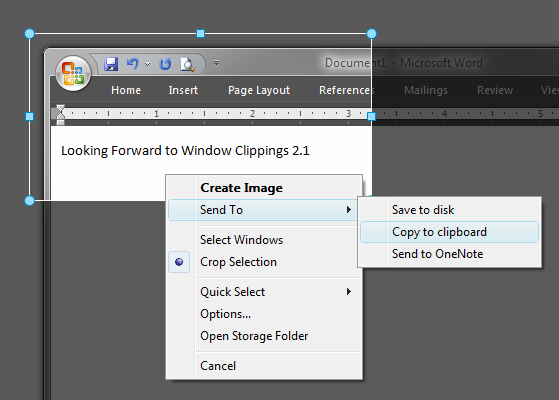Expand the Quick Select submenu arrow
Viewport: 559px width, 400px height.
pos(349,292)
